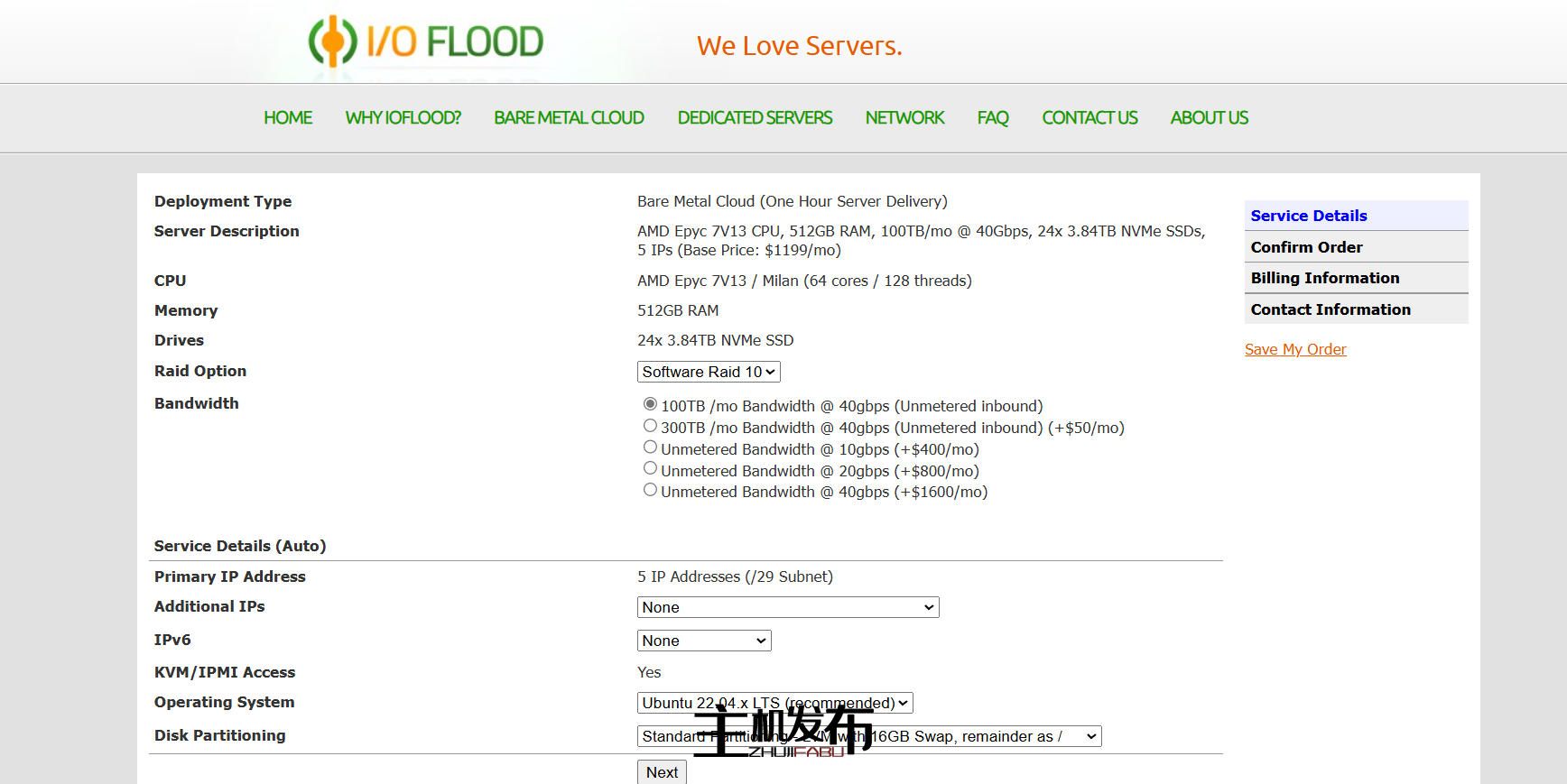Click the 'We Love Servers.' tagline
Viewport: 1567px width, 784px height.
[x=800, y=46]
